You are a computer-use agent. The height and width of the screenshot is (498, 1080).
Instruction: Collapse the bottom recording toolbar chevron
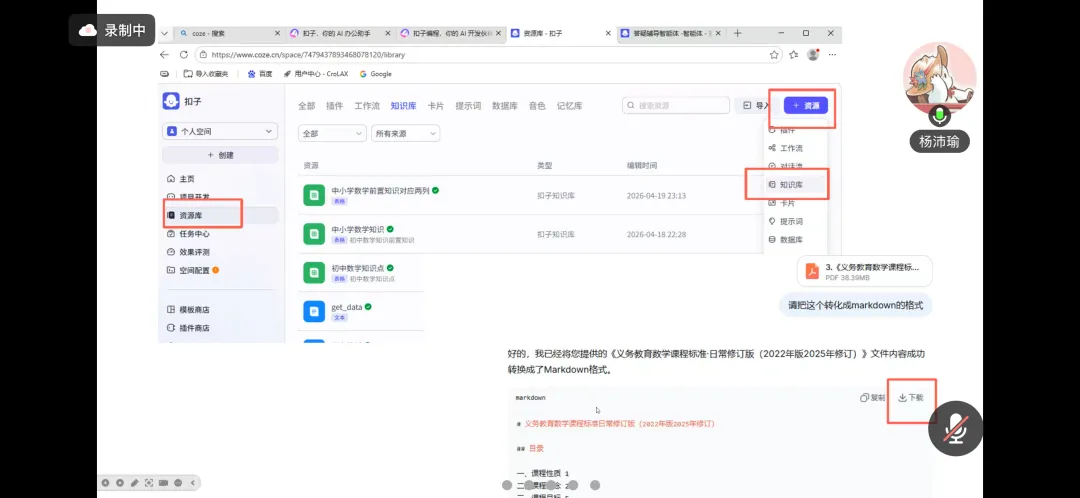click(x=193, y=483)
